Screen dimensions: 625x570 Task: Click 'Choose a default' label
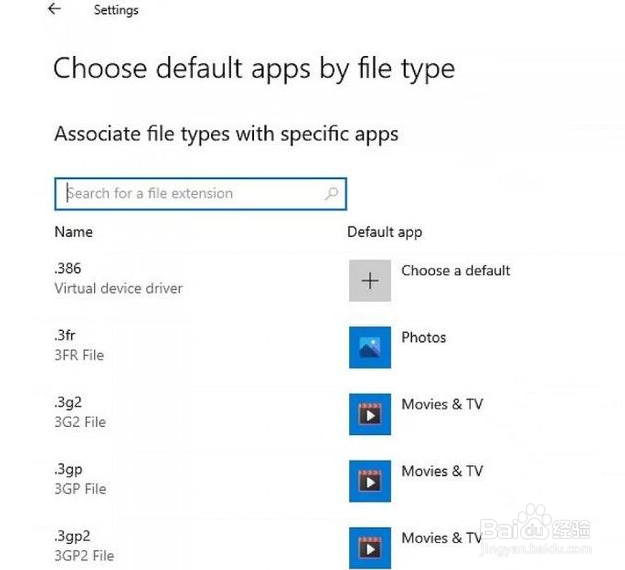point(456,271)
